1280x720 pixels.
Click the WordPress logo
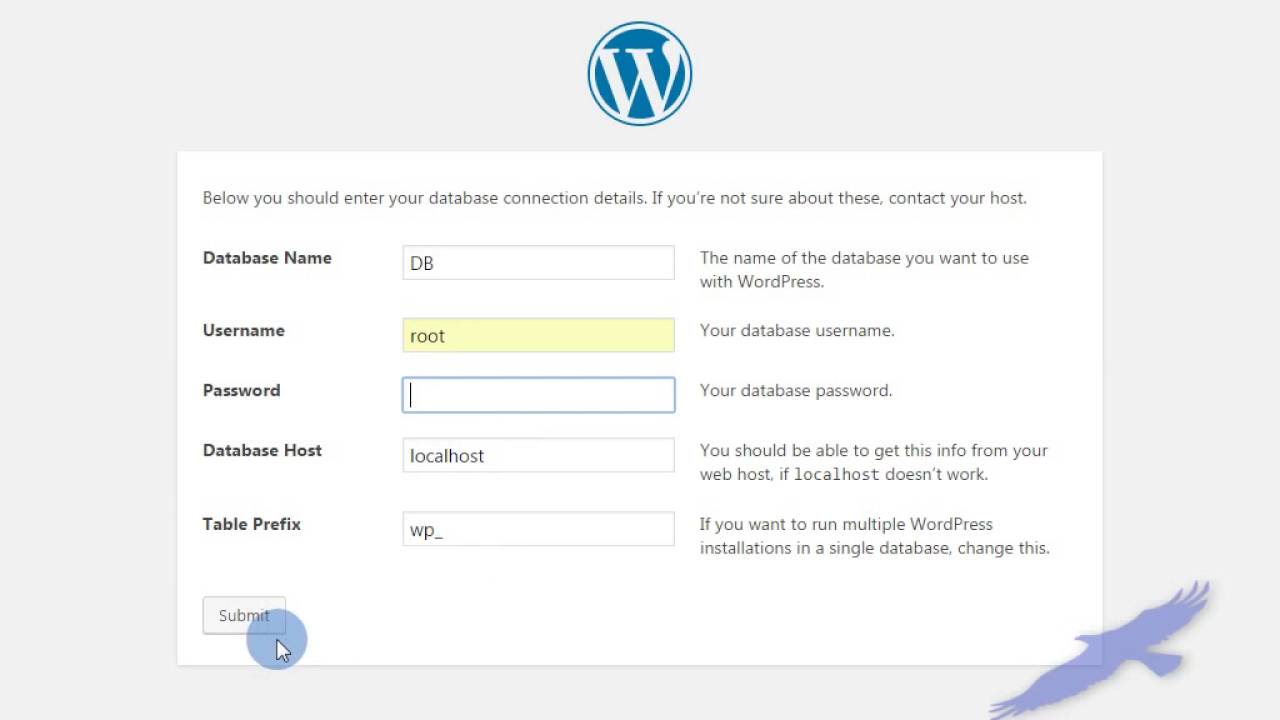640,74
